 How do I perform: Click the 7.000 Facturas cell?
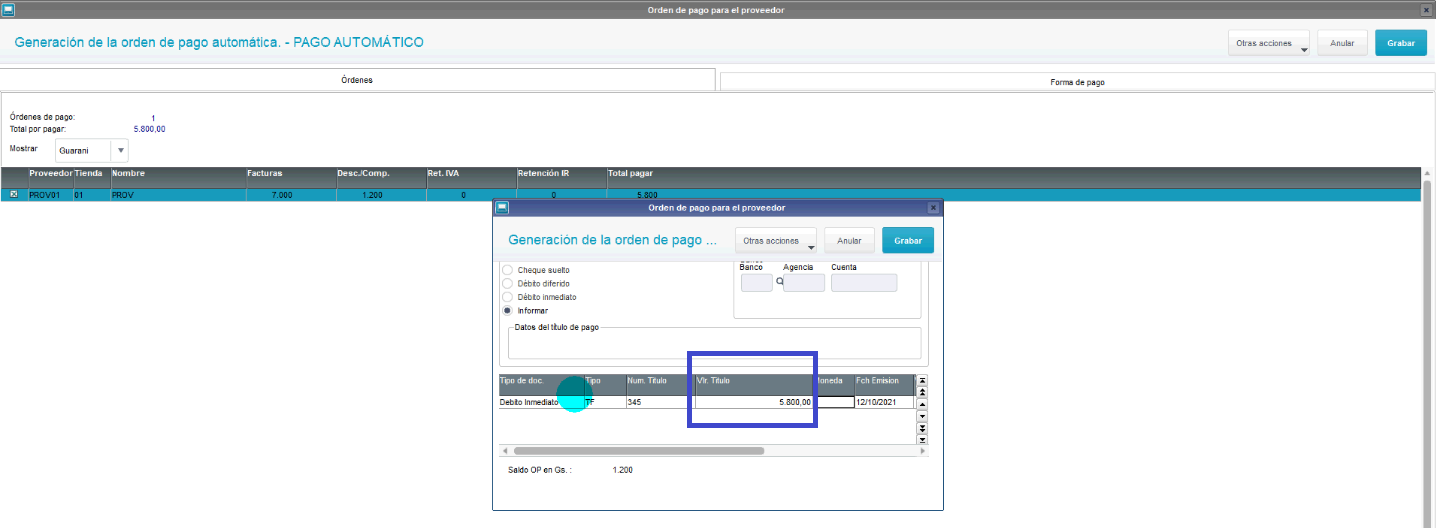coord(291,195)
